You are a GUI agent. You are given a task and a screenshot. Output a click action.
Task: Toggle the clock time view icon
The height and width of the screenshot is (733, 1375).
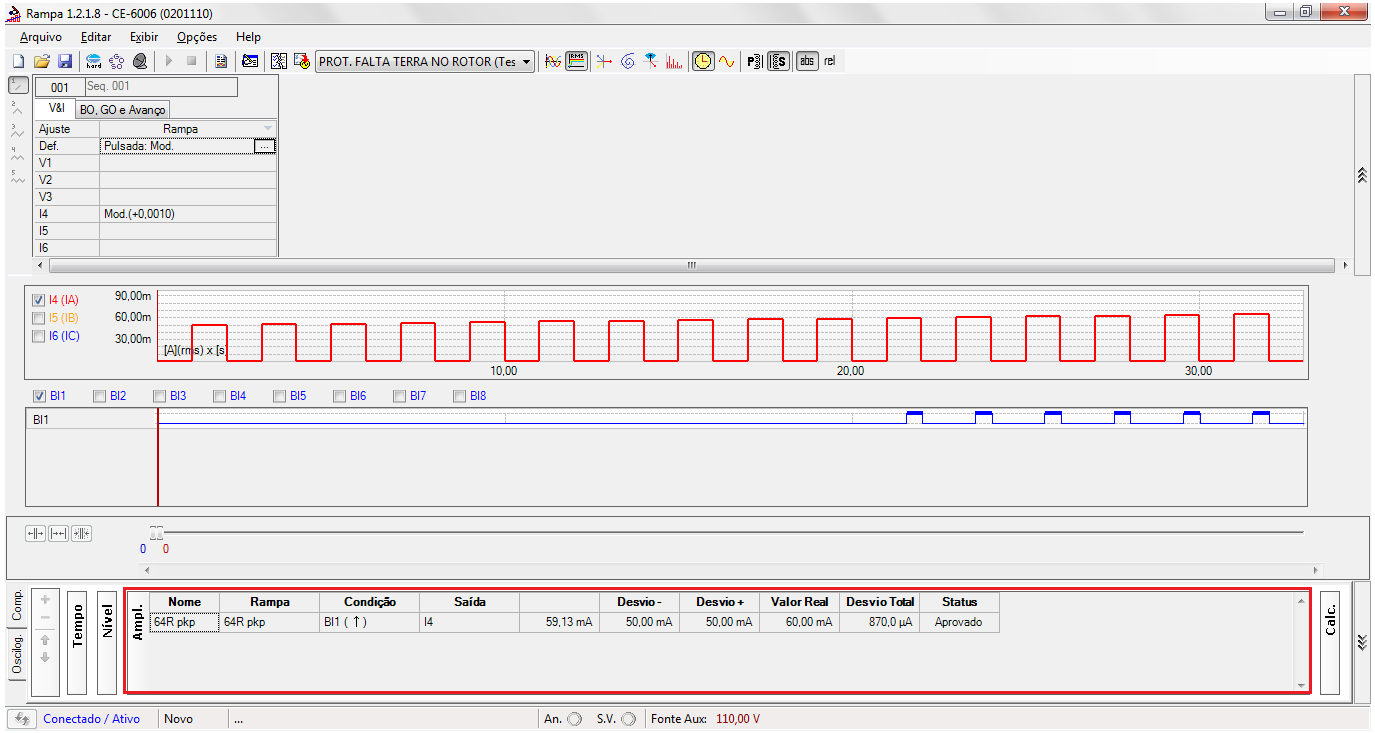tap(704, 61)
